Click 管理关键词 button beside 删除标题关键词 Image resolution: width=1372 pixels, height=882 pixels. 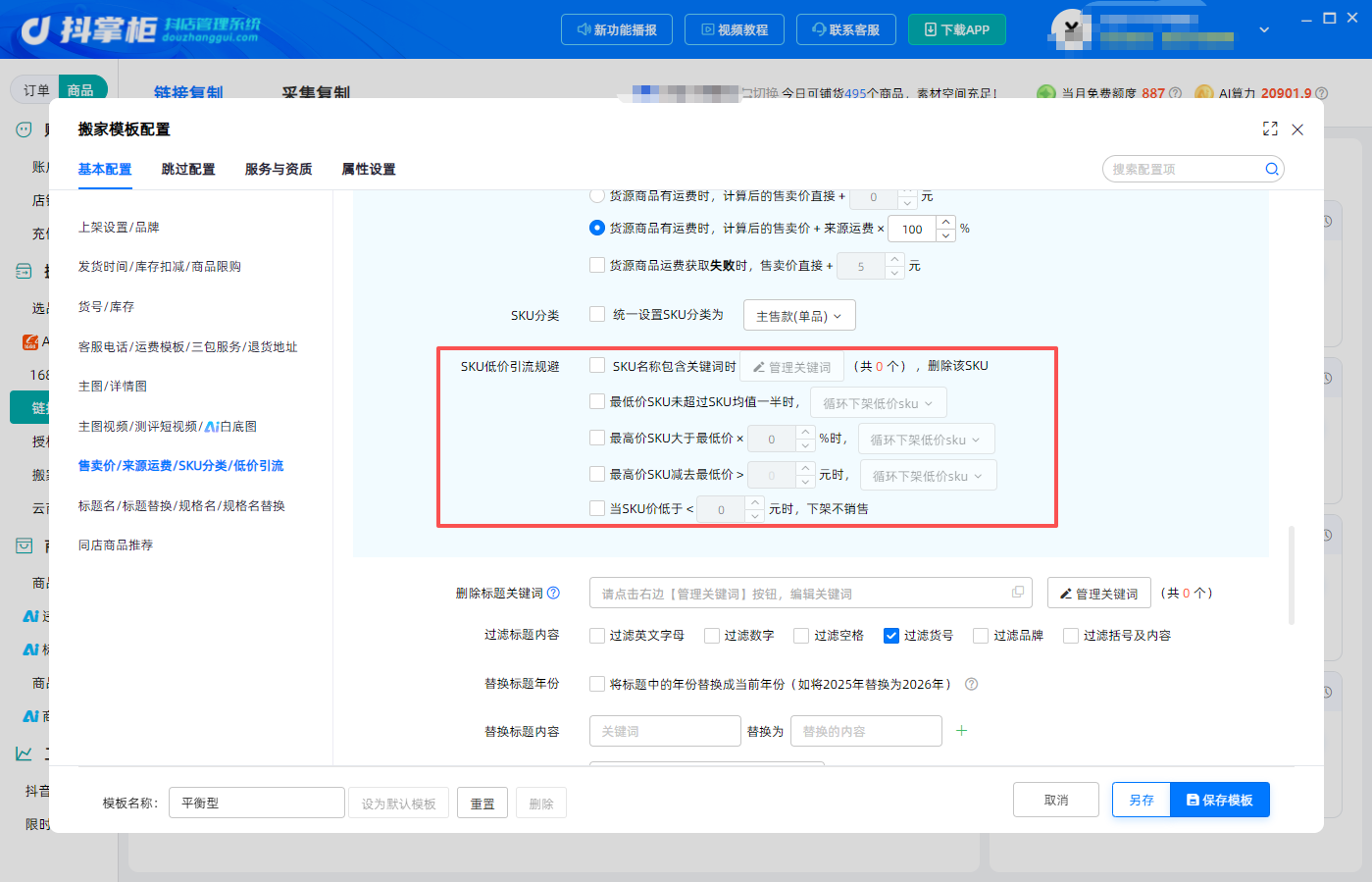1098,593
